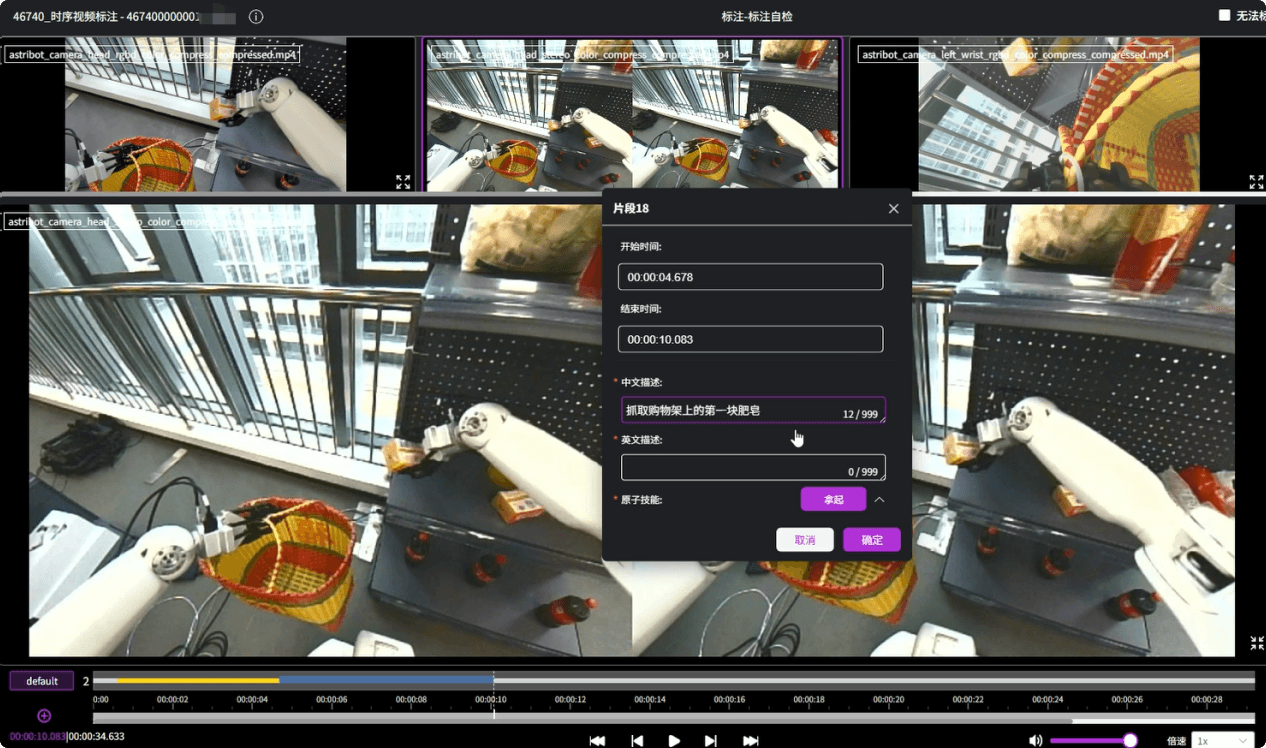Click the 取消 cancel button
Image resolution: width=1266 pixels, height=748 pixels.
805,540
